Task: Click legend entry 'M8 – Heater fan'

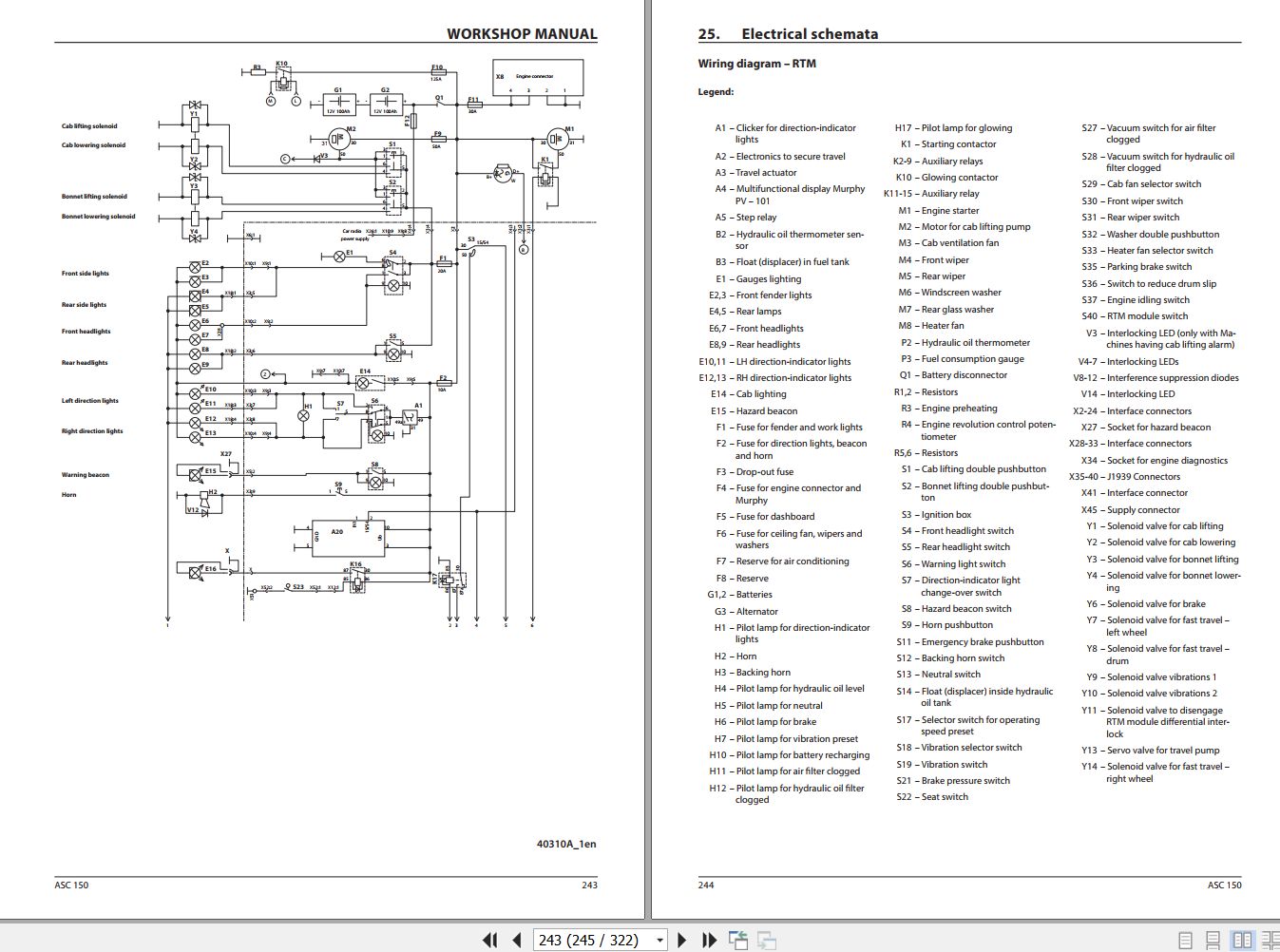Action: click(x=931, y=326)
